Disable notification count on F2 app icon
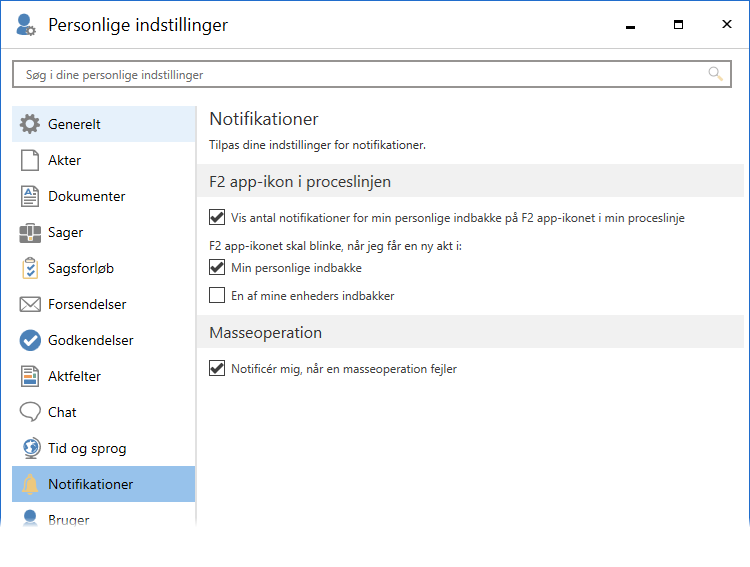This screenshot has height=567, width=750. click(217, 217)
